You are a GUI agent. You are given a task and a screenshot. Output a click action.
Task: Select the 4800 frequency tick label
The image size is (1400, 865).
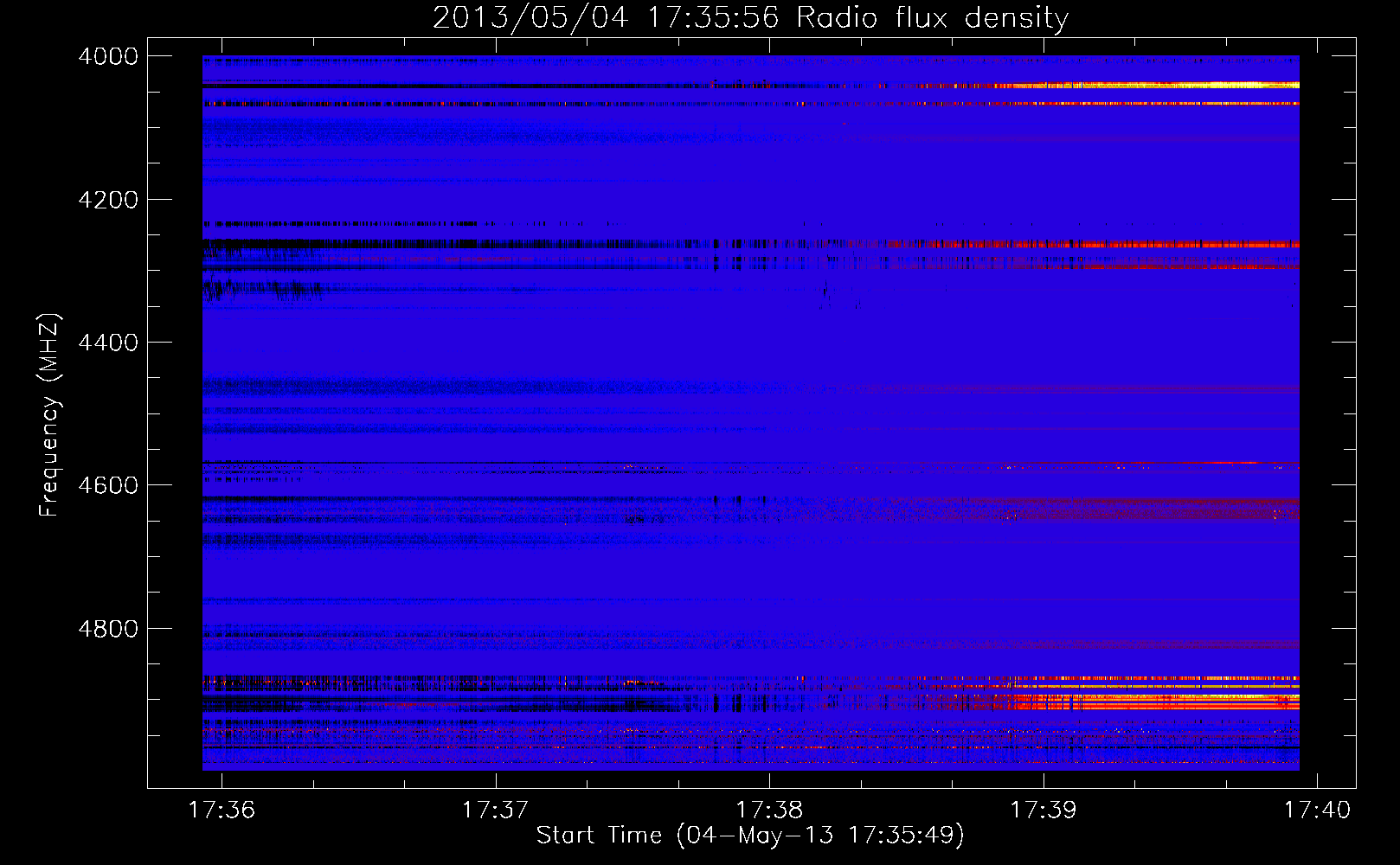[108, 629]
